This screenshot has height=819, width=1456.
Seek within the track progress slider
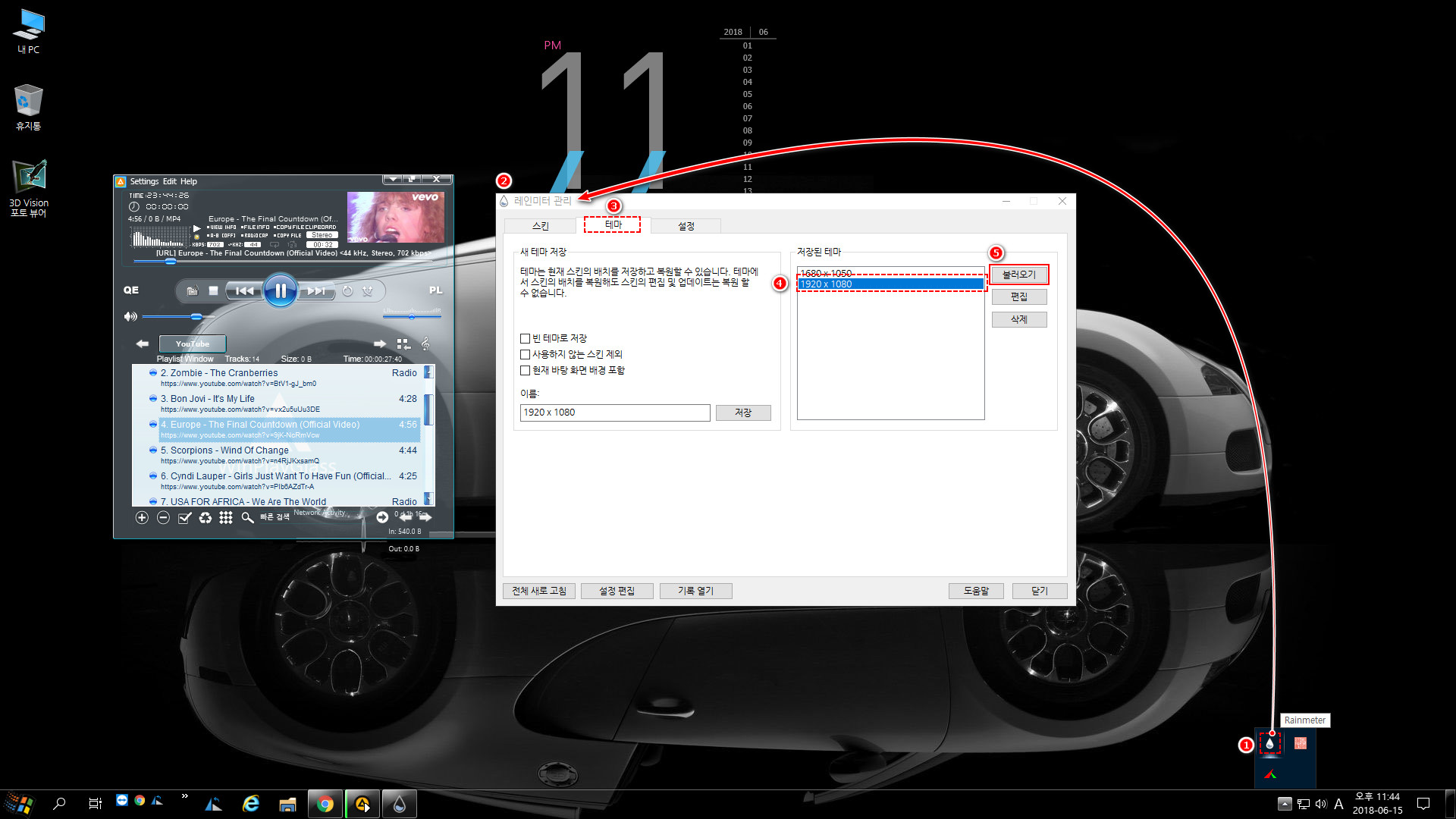click(x=284, y=261)
